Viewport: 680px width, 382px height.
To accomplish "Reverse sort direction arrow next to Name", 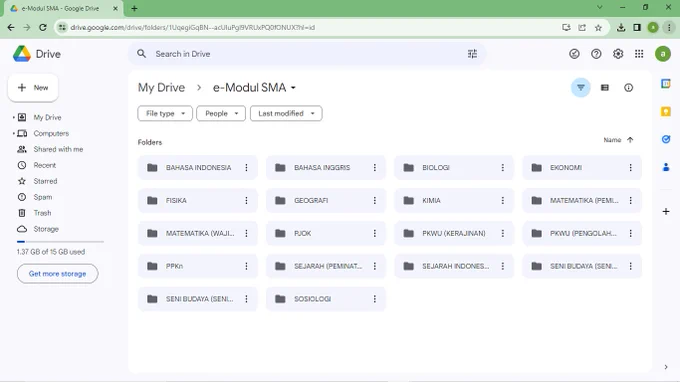I will coord(630,140).
